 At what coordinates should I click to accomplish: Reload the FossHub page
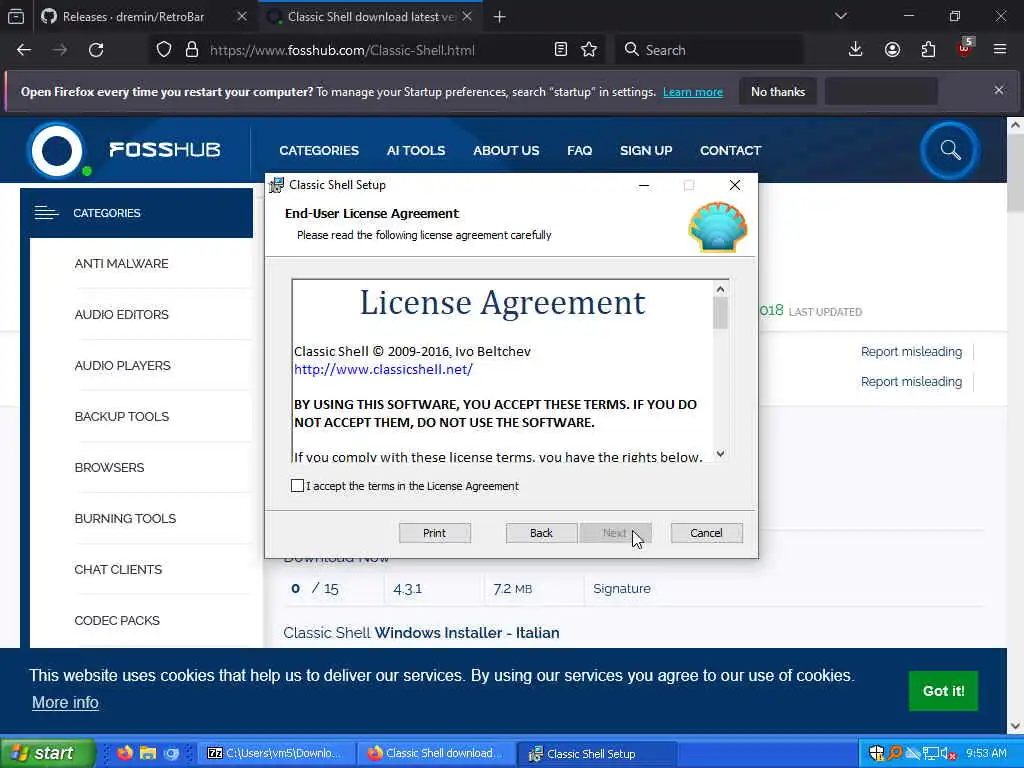pos(96,50)
